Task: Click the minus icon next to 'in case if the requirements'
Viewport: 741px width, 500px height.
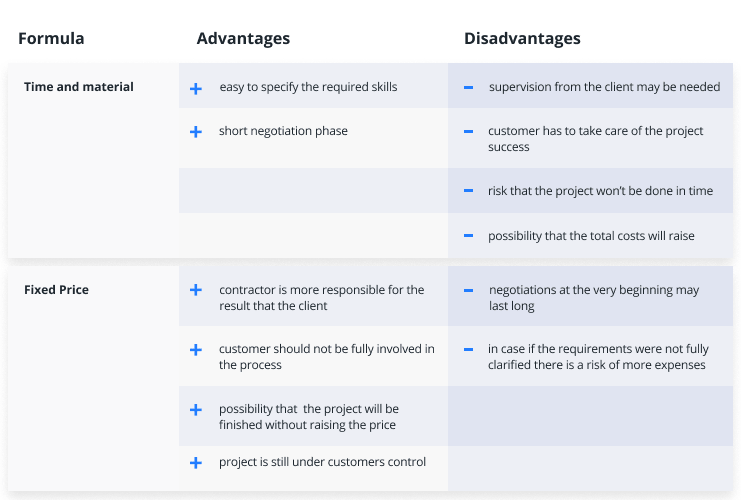Action: (x=468, y=350)
